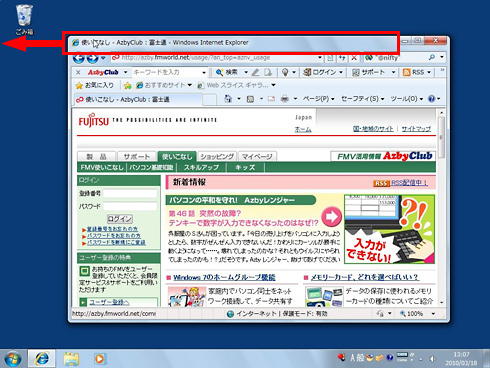The width and height of the screenshot is (490, 368).
Task: Open the ページ(P) menu
Action: click(318, 99)
